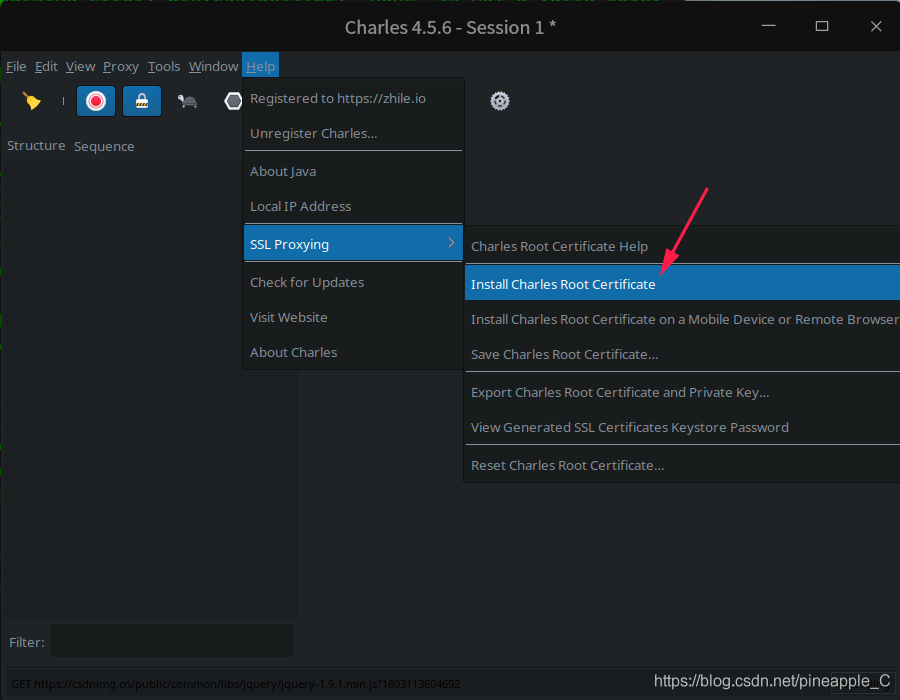The image size is (900, 700).
Task: Click the turtle throttling icon
Action: tap(187, 101)
